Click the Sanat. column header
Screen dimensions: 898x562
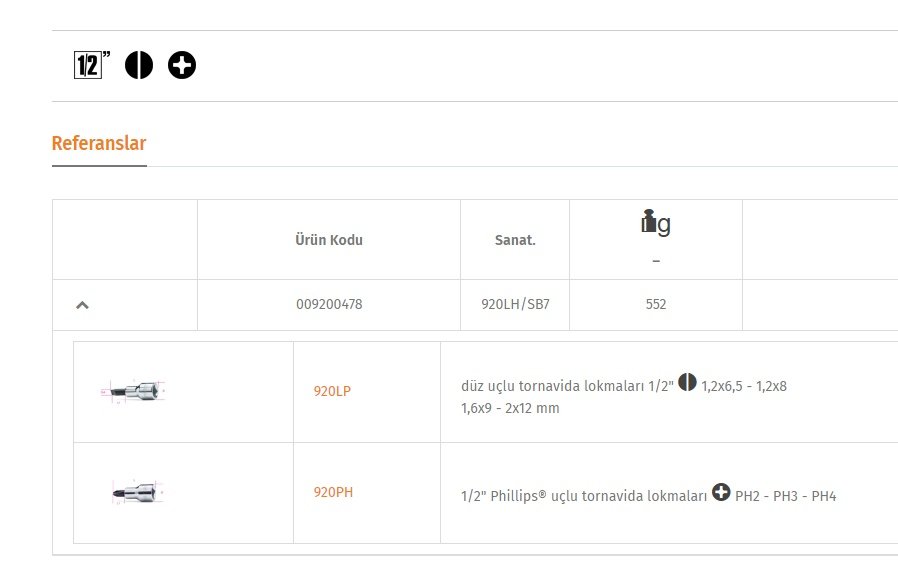point(515,240)
